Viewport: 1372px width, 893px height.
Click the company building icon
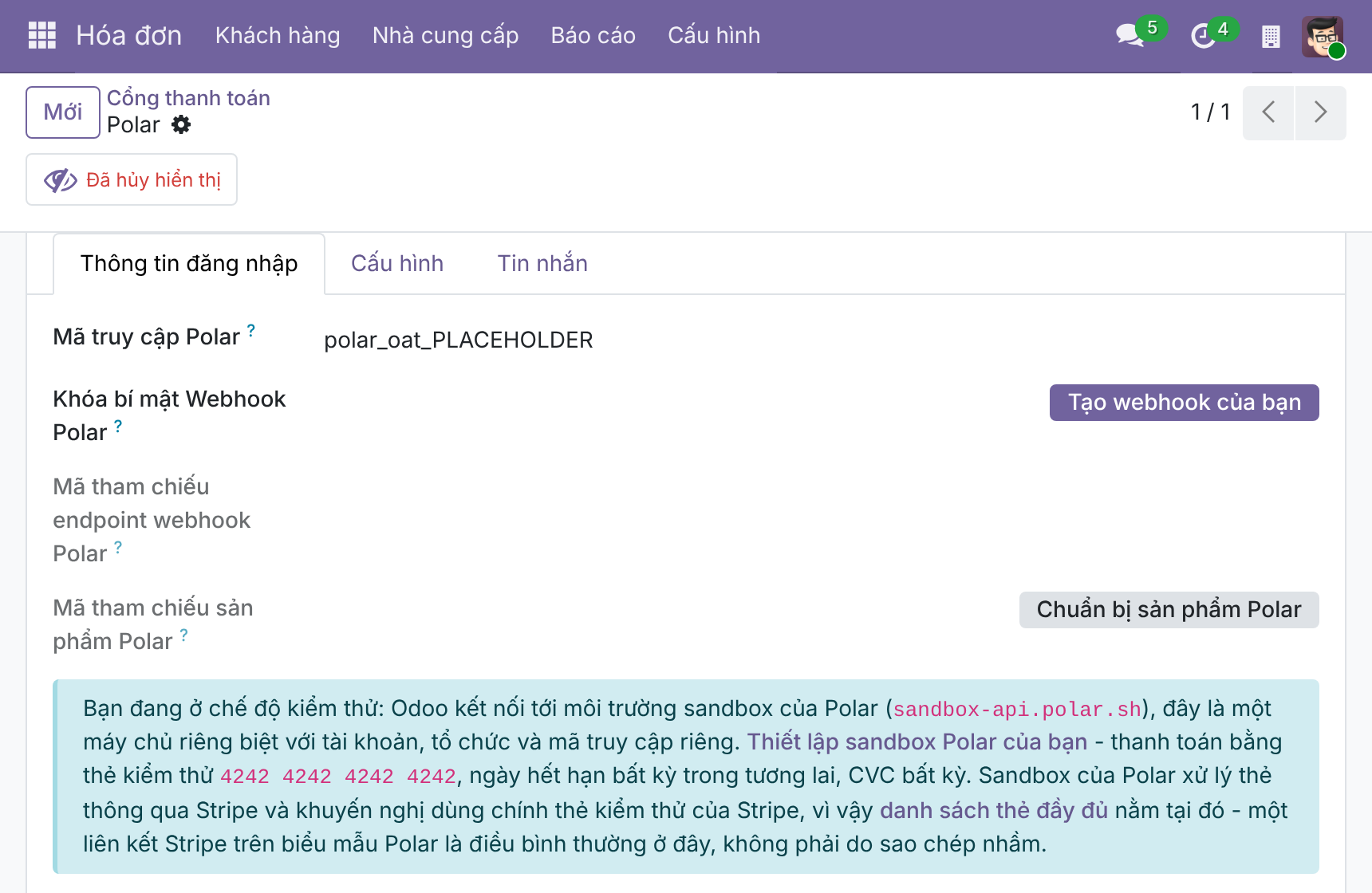pos(1271,37)
